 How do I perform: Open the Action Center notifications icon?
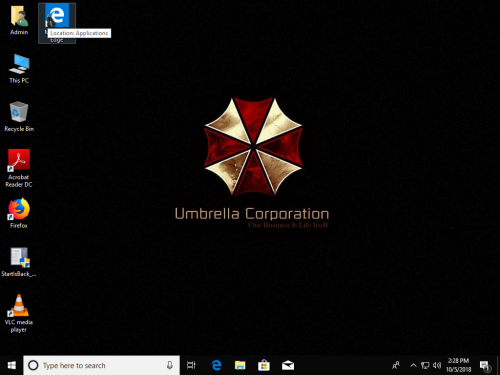pyautogui.click(x=485, y=366)
